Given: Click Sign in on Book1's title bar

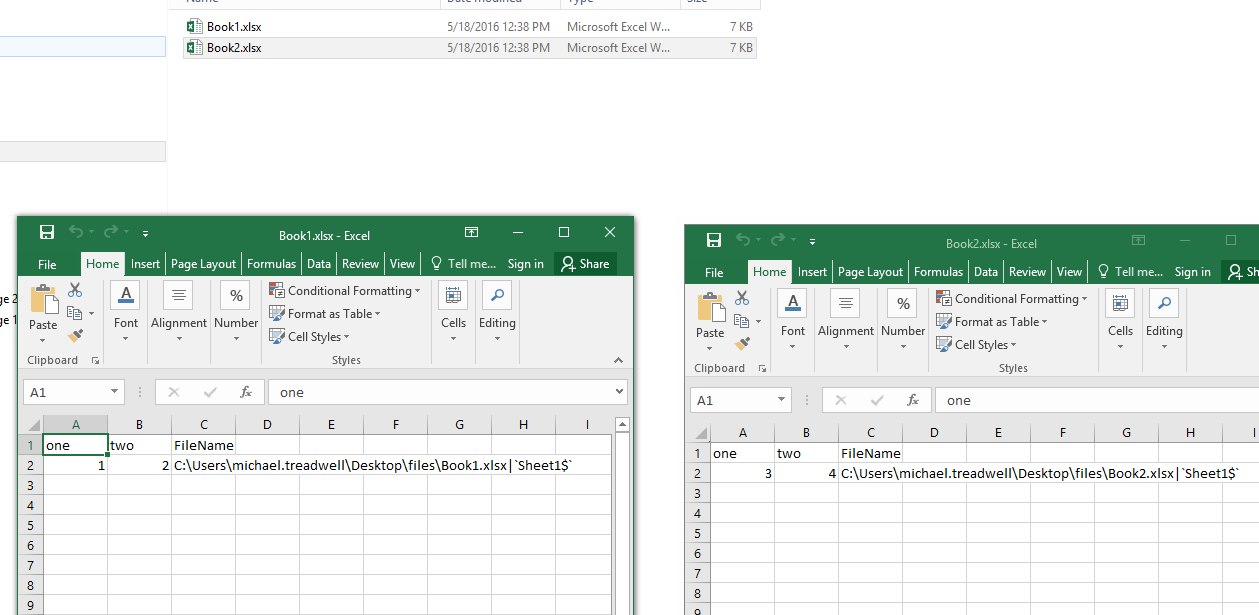Looking at the screenshot, I should tap(525, 263).
